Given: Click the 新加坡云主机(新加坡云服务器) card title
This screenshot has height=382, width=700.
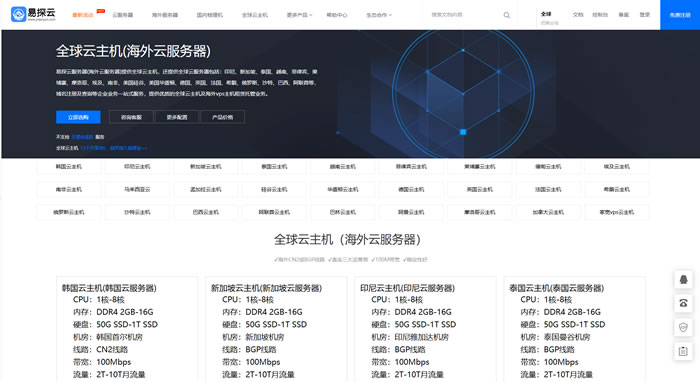Looking at the screenshot, I should pyautogui.click(x=267, y=288).
